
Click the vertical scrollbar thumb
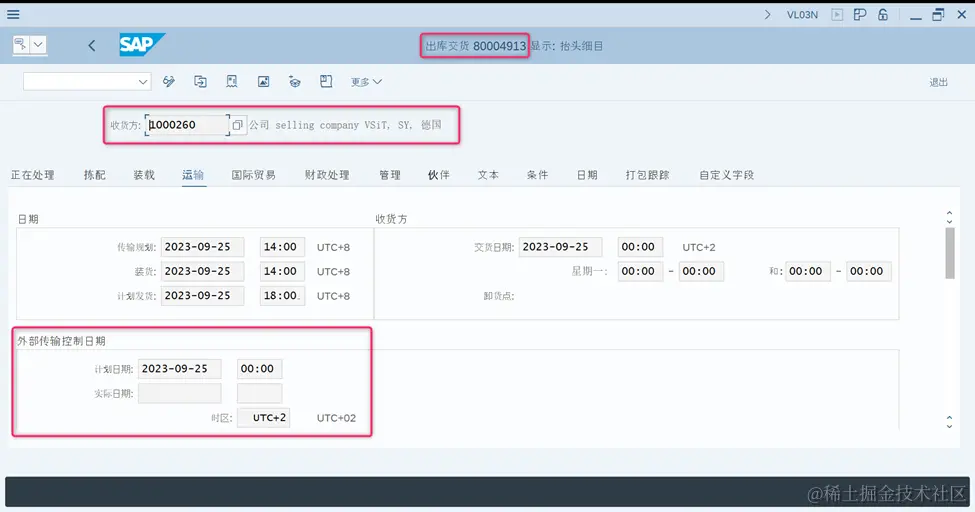950,253
